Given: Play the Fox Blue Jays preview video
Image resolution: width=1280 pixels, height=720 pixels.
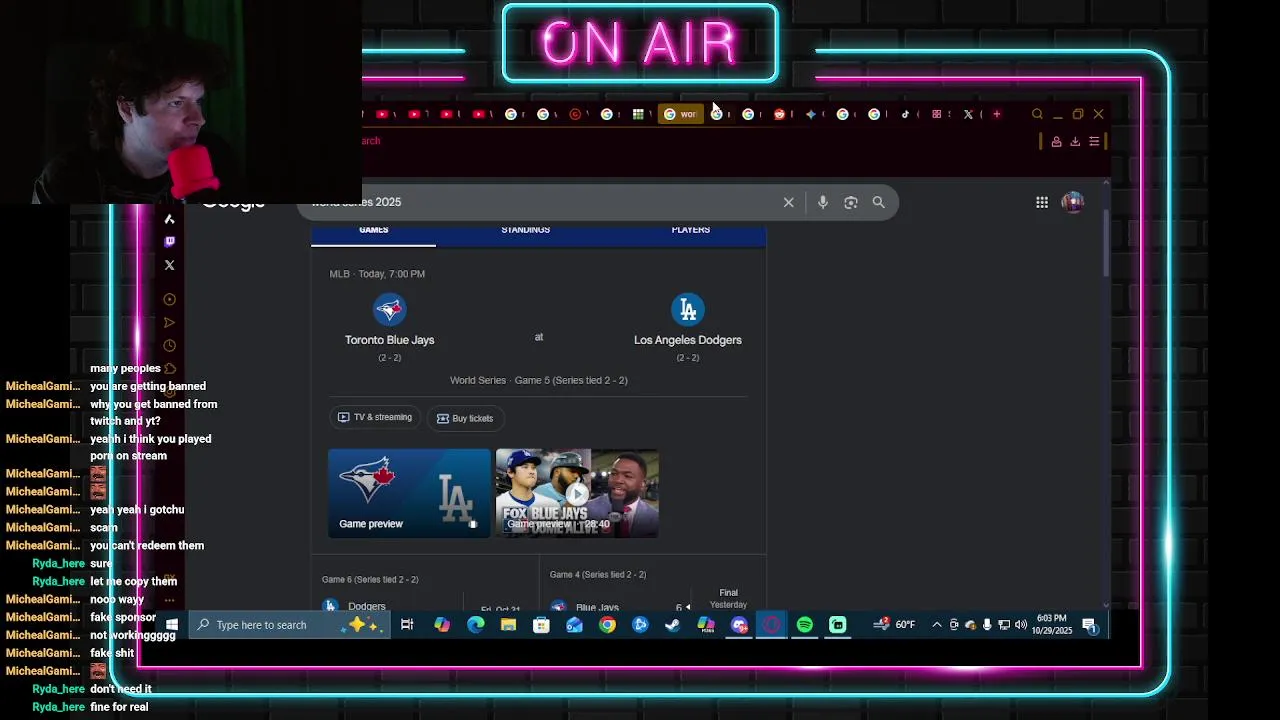Looking at the screenshot, I should pyautogui.click(x=577, y=493).
